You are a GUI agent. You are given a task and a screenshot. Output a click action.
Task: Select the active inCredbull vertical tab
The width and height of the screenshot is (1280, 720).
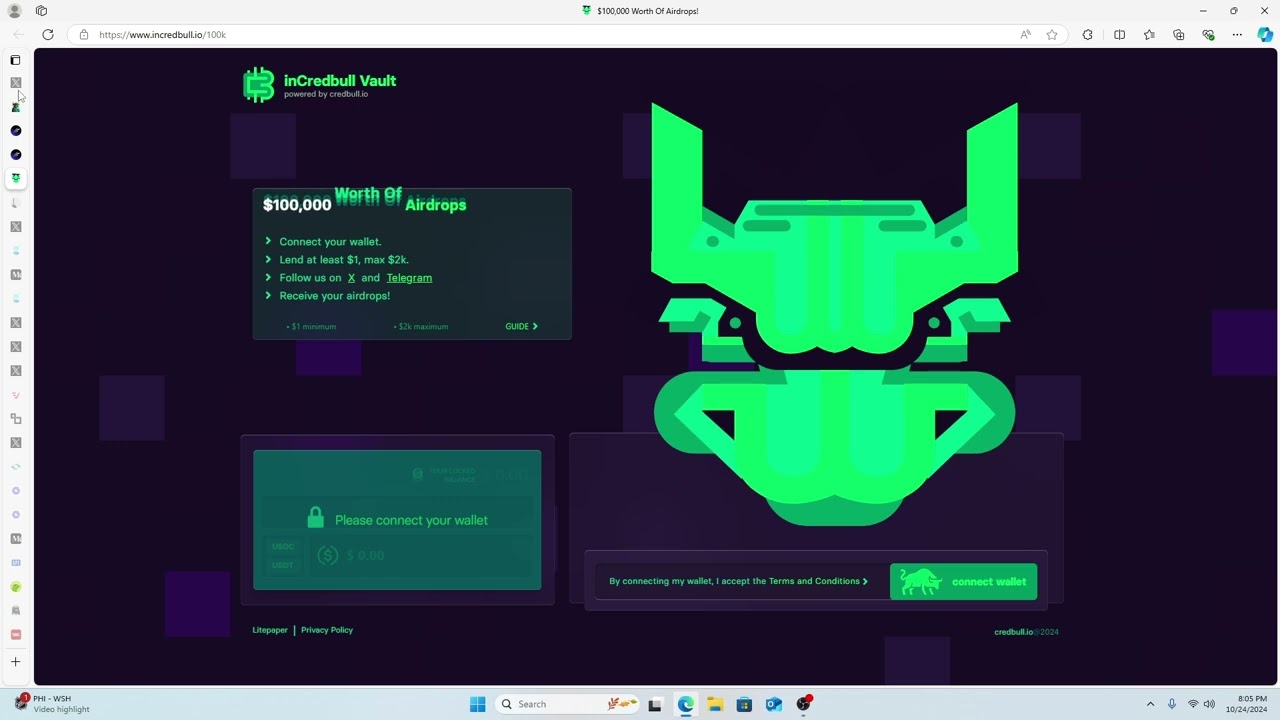point(15,178)
